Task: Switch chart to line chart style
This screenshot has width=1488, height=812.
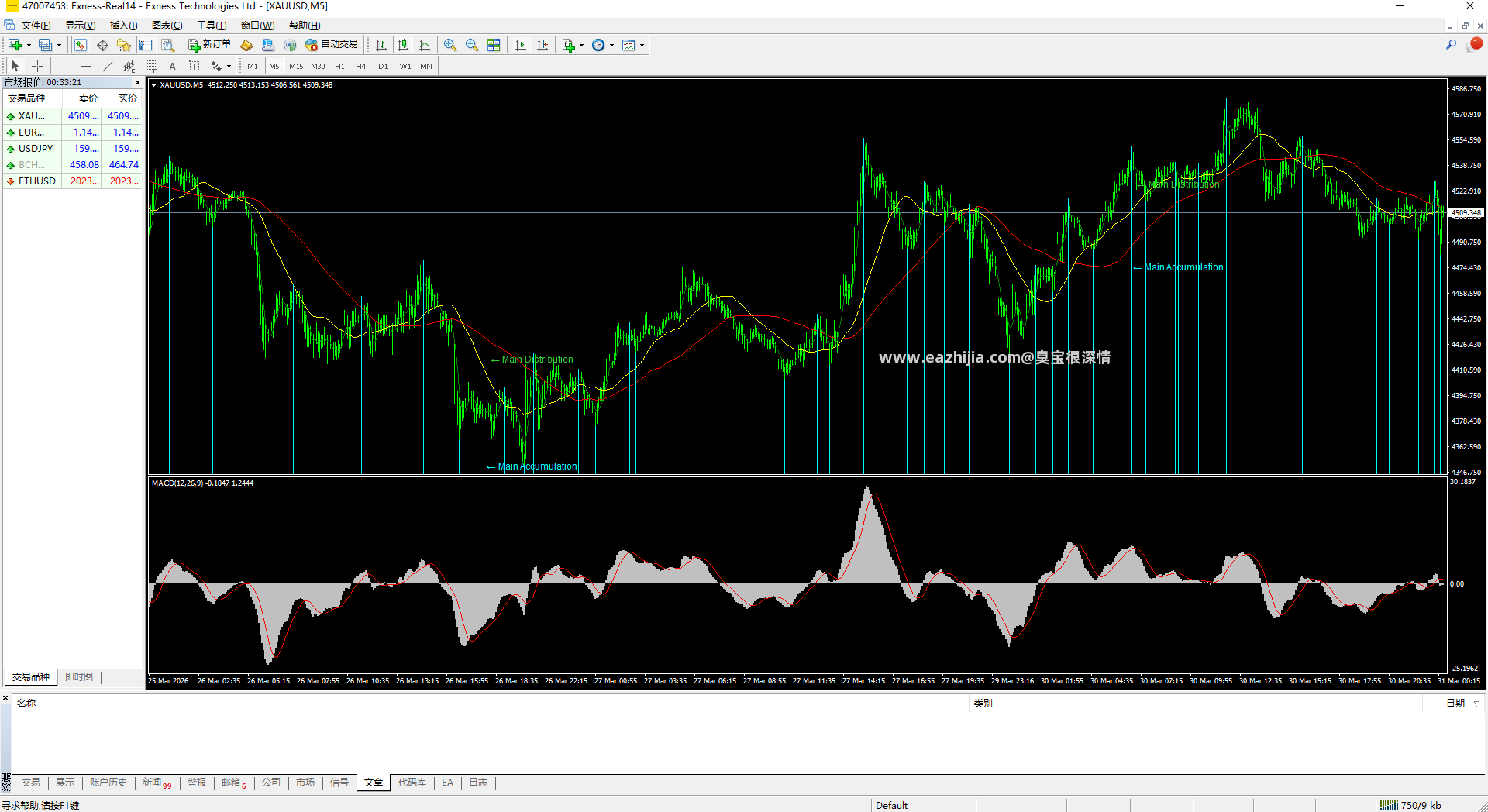Action: tap(425, 45)
